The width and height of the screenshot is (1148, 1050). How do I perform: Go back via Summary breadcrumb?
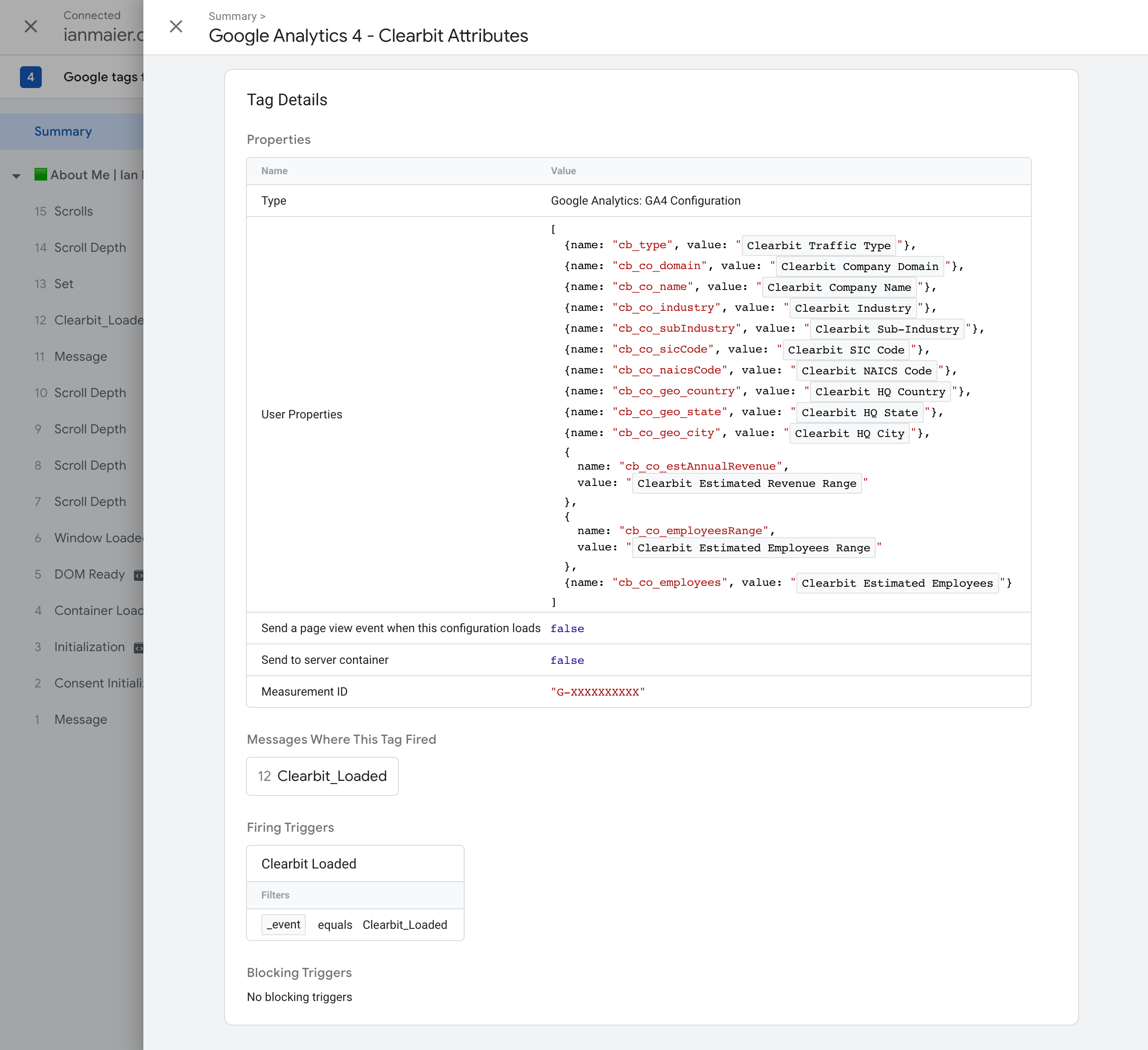tap(232, 16)
